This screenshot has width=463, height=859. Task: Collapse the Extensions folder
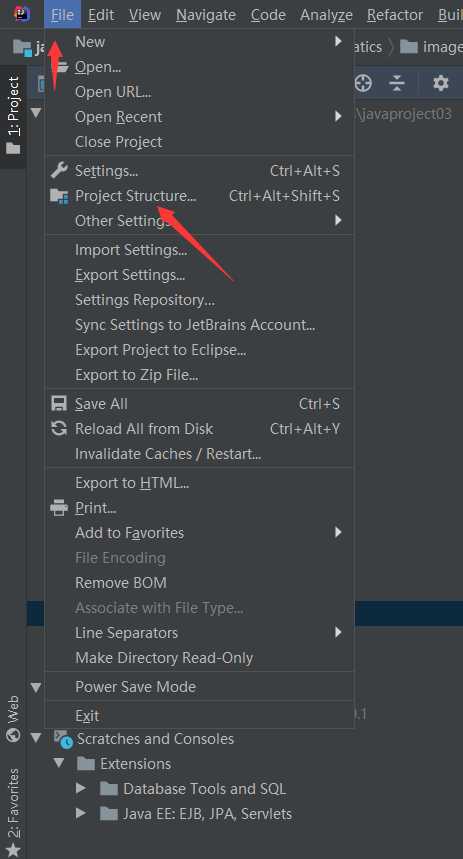[x=59, y=763]
